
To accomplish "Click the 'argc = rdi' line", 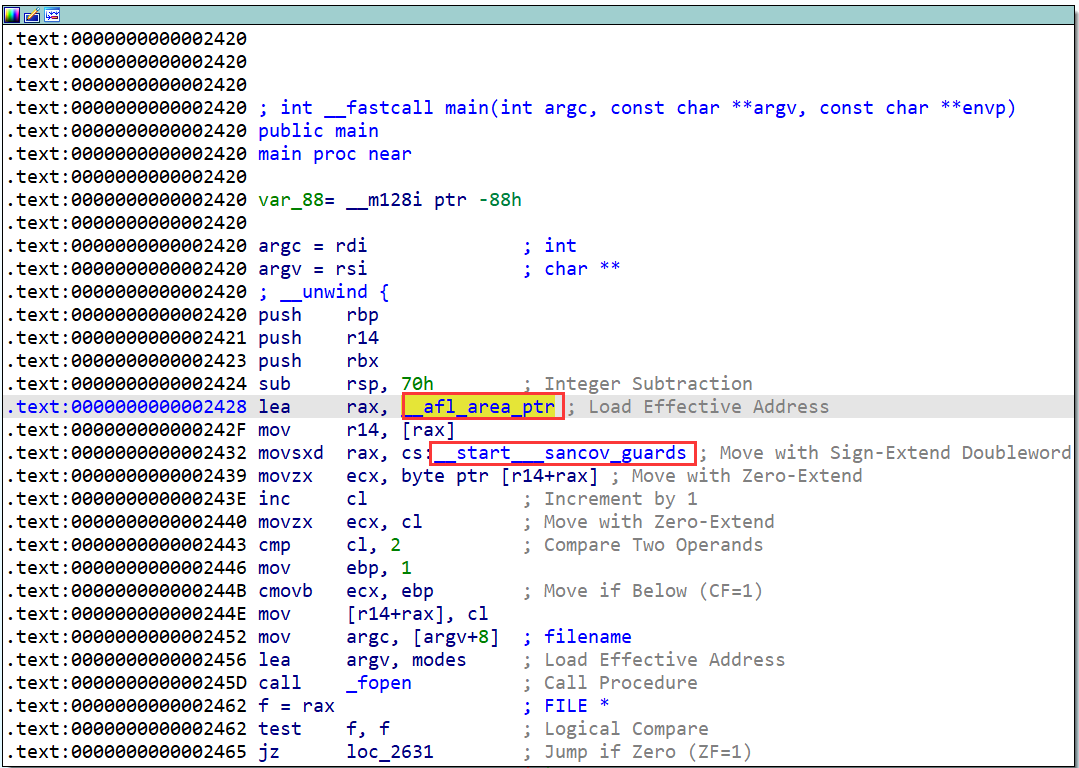I will tap(313, 246).
